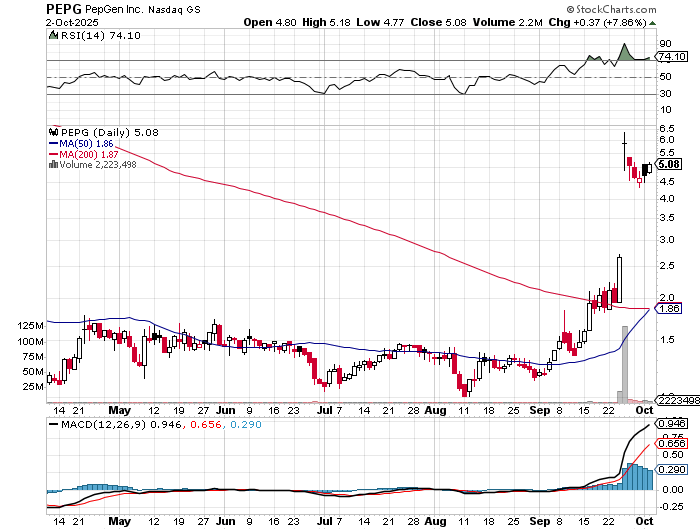Select the black MACD legend line swatch
This screenshot has width=700, height=530.
tap(54, 424)
